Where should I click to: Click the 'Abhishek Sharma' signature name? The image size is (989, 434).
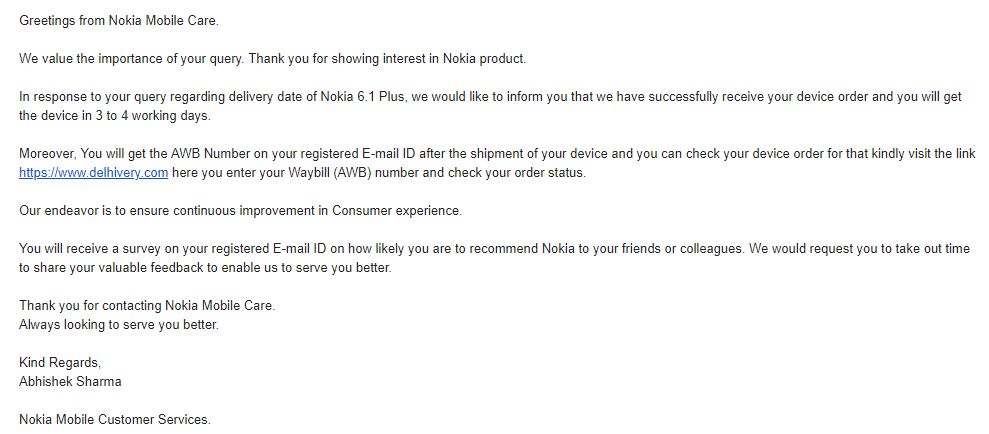click(x=70, y=382)
